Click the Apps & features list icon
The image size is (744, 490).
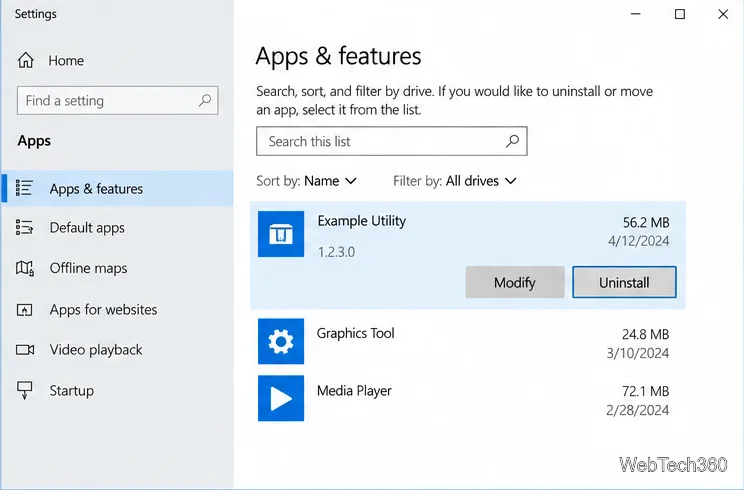pyautogui.click(x=24, y=188)
